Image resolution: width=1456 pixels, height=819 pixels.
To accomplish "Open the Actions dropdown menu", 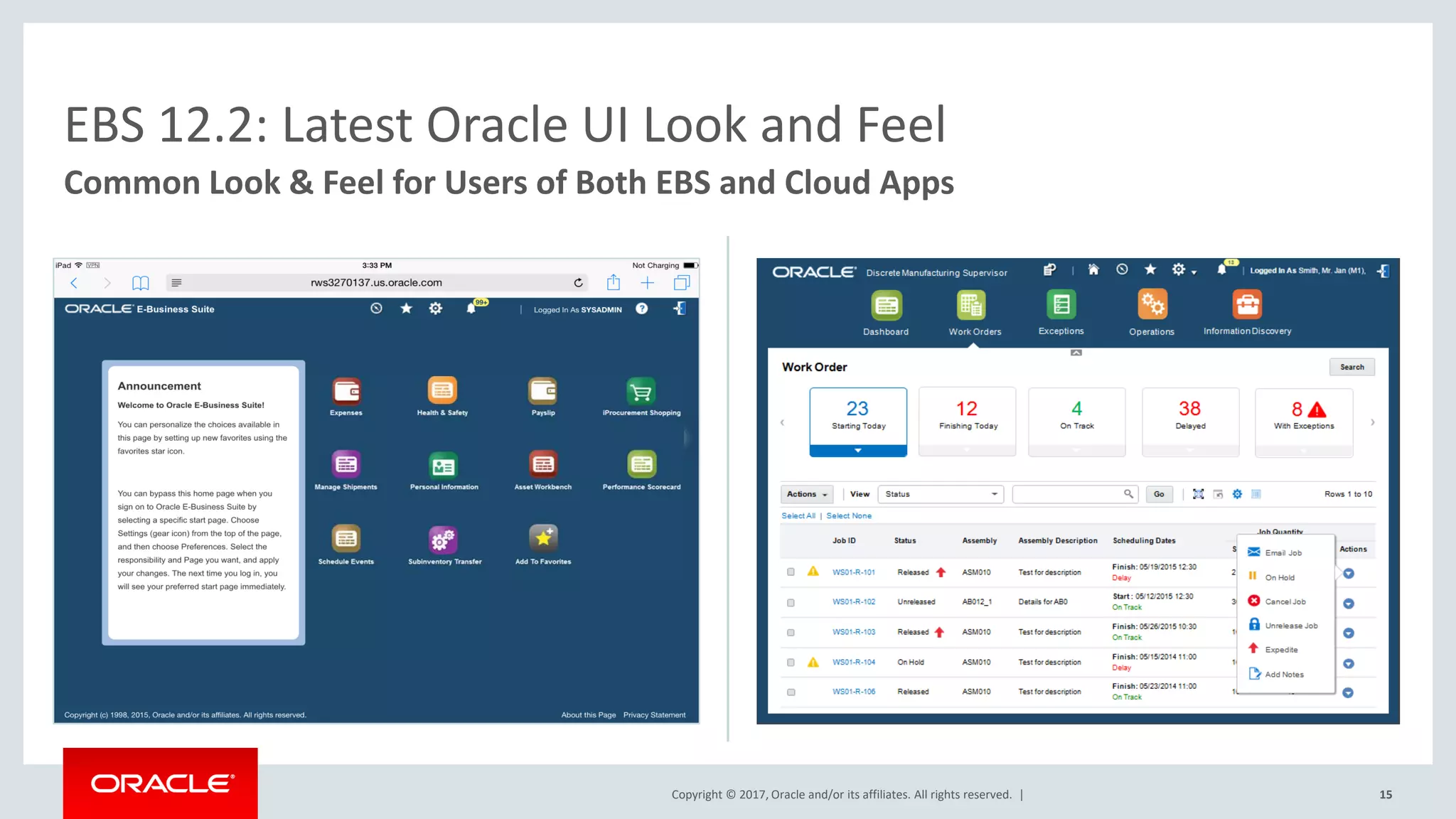I will coord(807,494).
